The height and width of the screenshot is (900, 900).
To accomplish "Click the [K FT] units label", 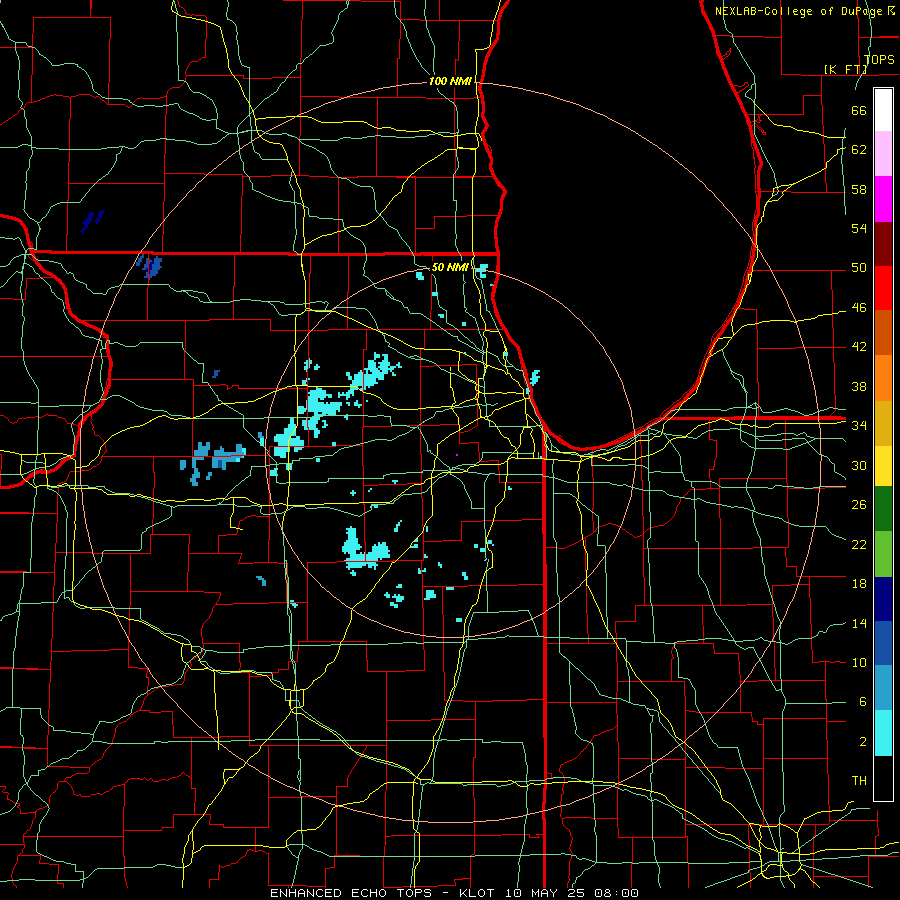I will (x=845, y=69).
